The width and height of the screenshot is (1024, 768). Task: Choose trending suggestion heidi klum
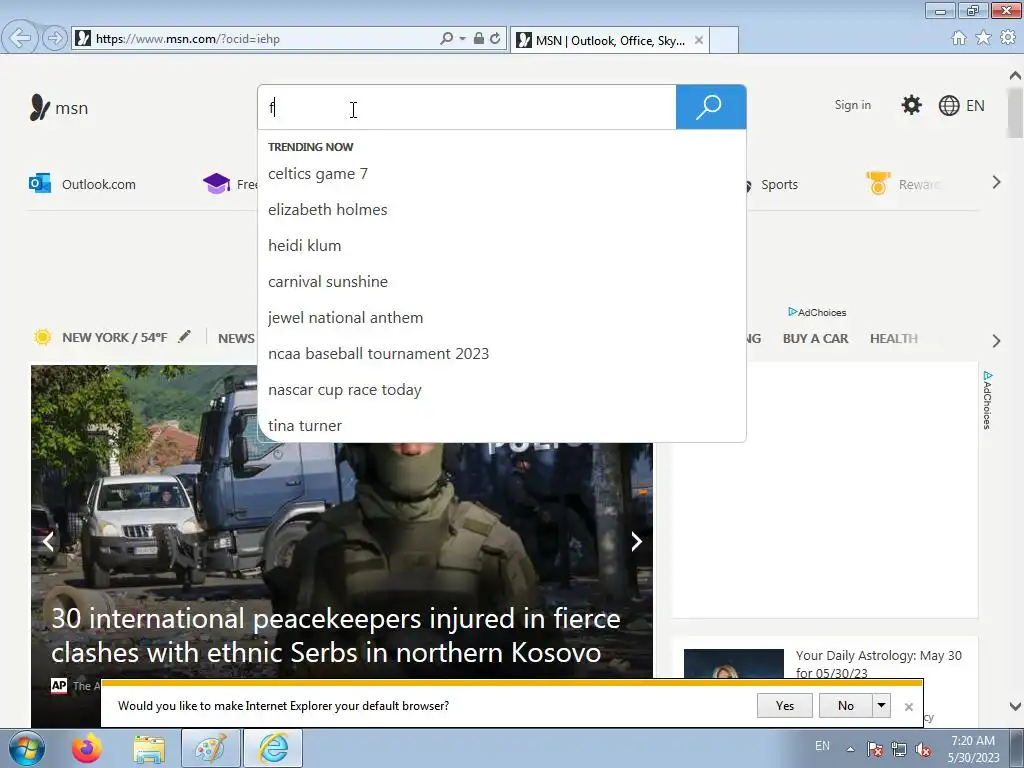tap(305, 246)
